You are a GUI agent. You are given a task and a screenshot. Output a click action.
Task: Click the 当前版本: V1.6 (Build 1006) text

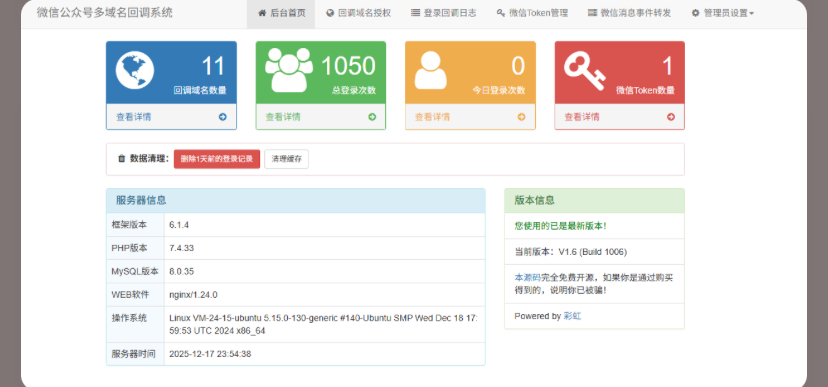(x=571, y=252)
